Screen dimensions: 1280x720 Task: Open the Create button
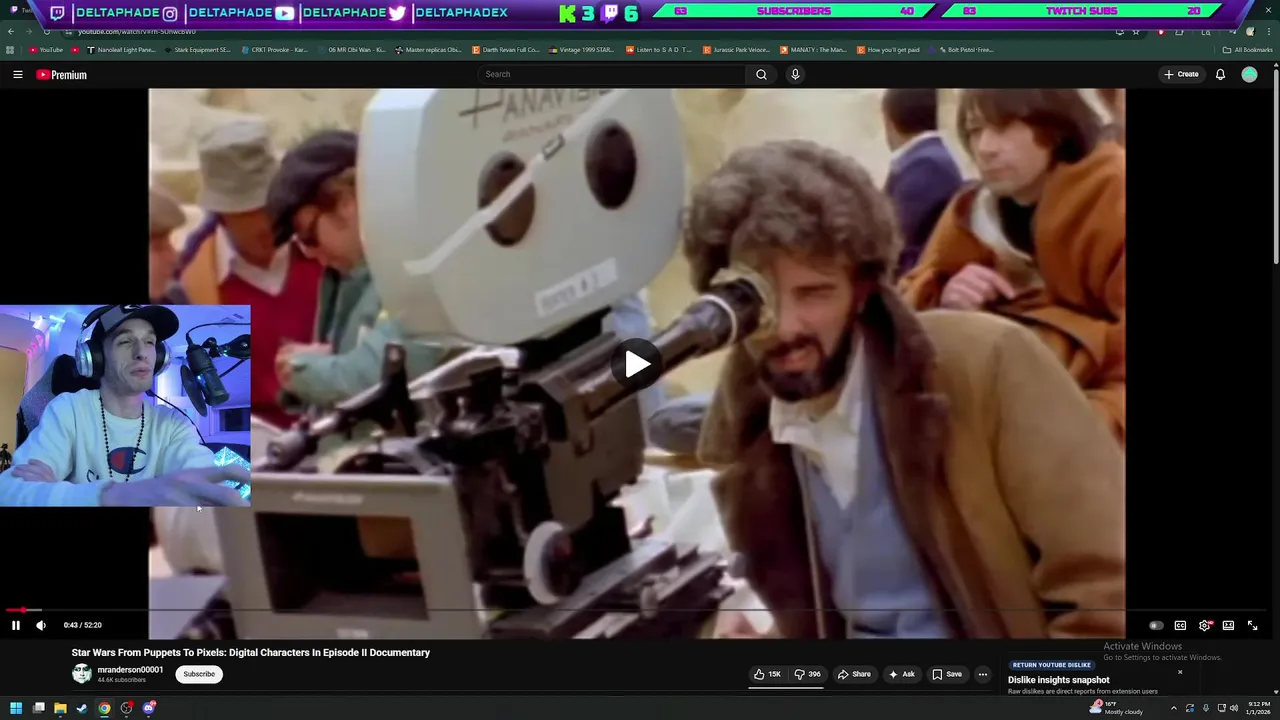coord(1181,74)
